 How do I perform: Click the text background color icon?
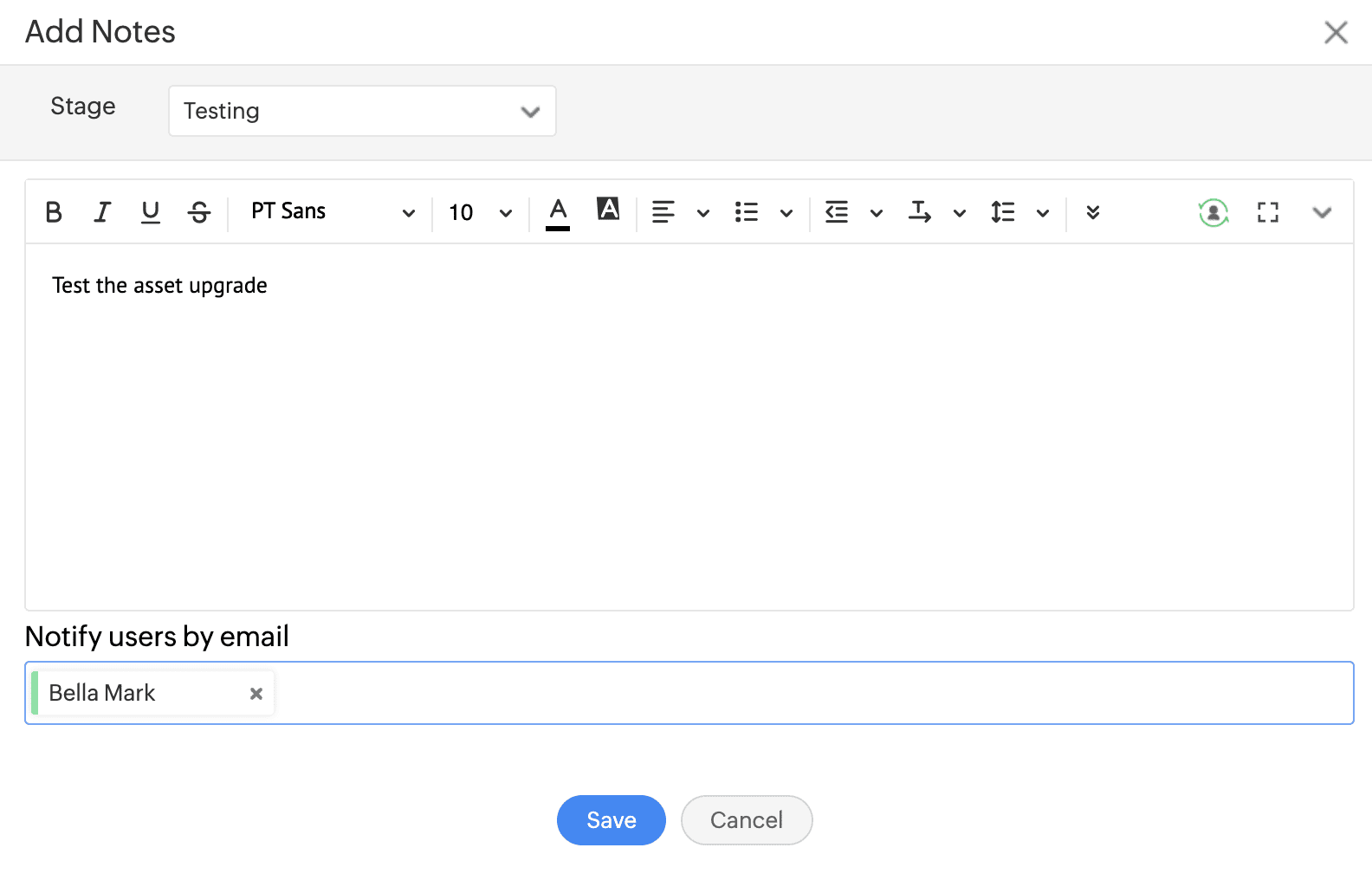tap(608, 210)
